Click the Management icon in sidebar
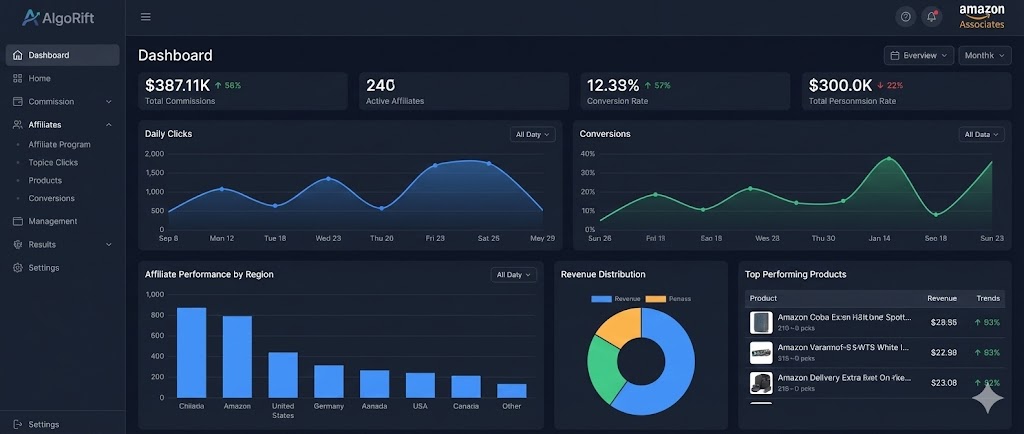 pyautogui.click(x=18, y=221)
